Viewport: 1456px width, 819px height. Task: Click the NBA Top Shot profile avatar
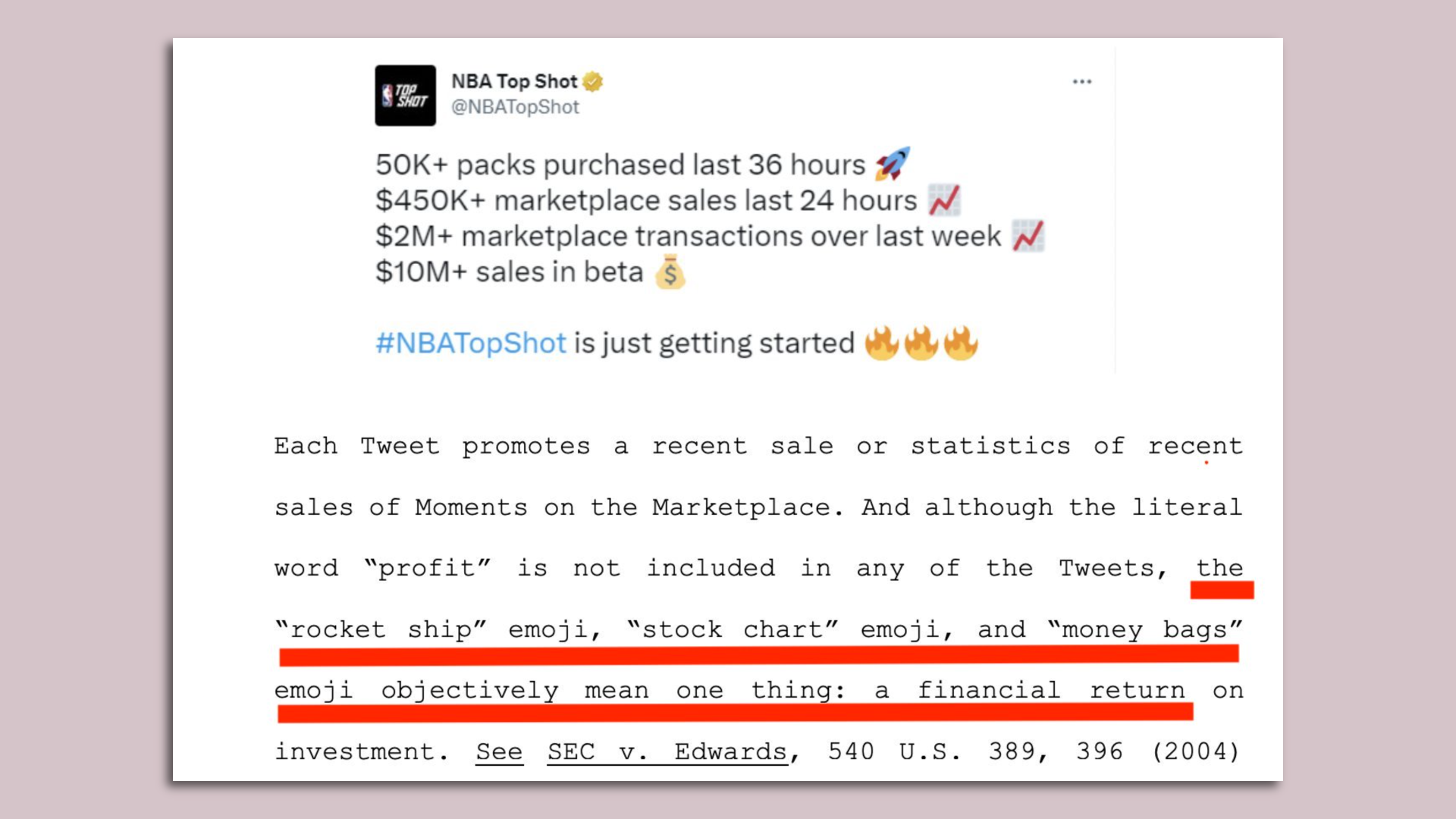click(x=405, y=96)
